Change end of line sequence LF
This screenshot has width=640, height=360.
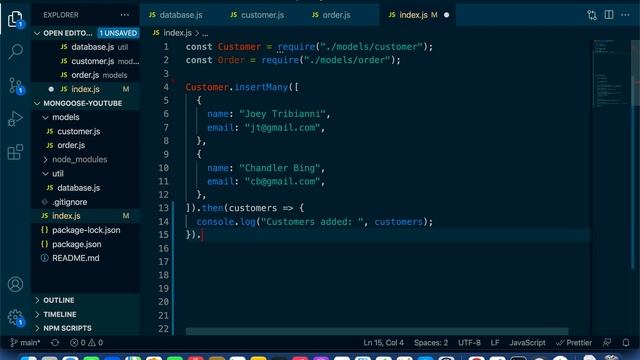[x=495, y=343]
